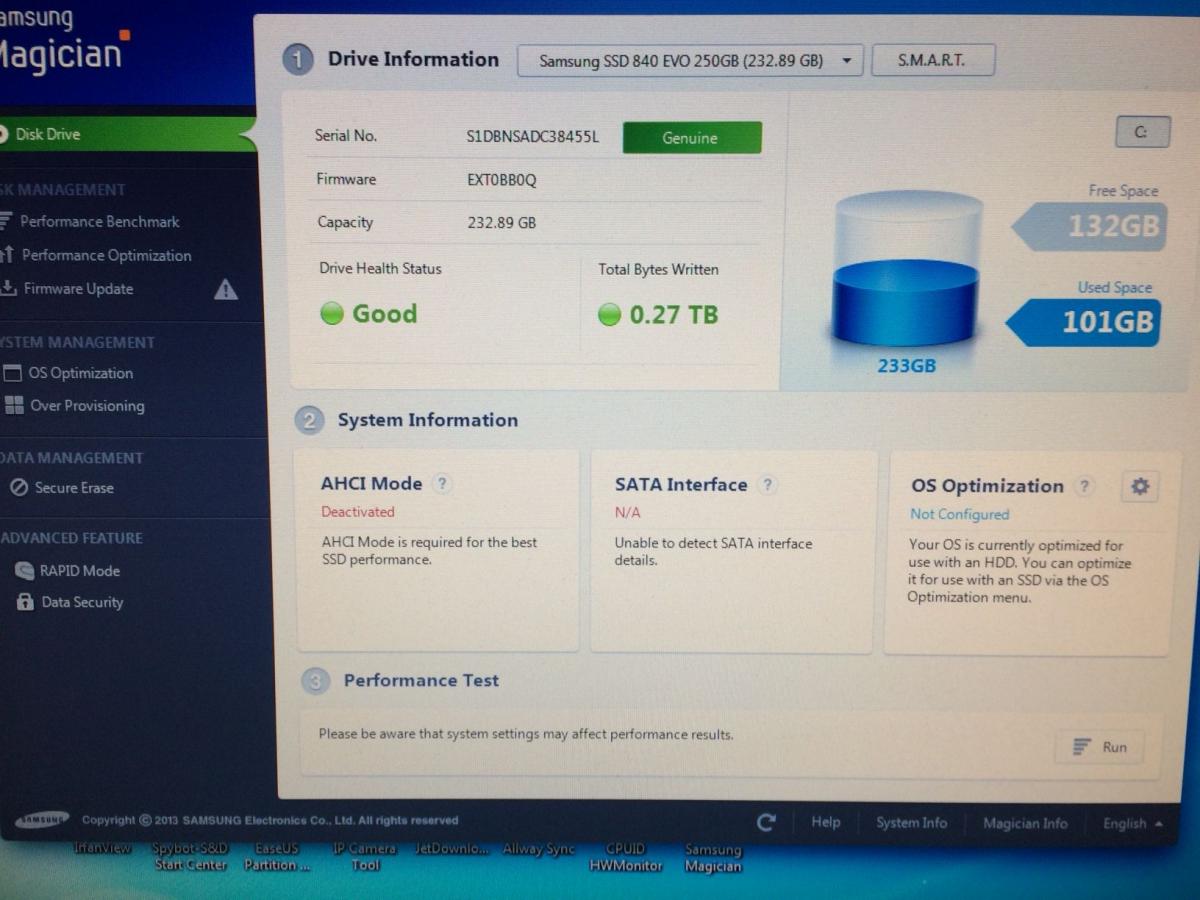Open IP Camera Tool desktop shortcut

click(365, 856)
